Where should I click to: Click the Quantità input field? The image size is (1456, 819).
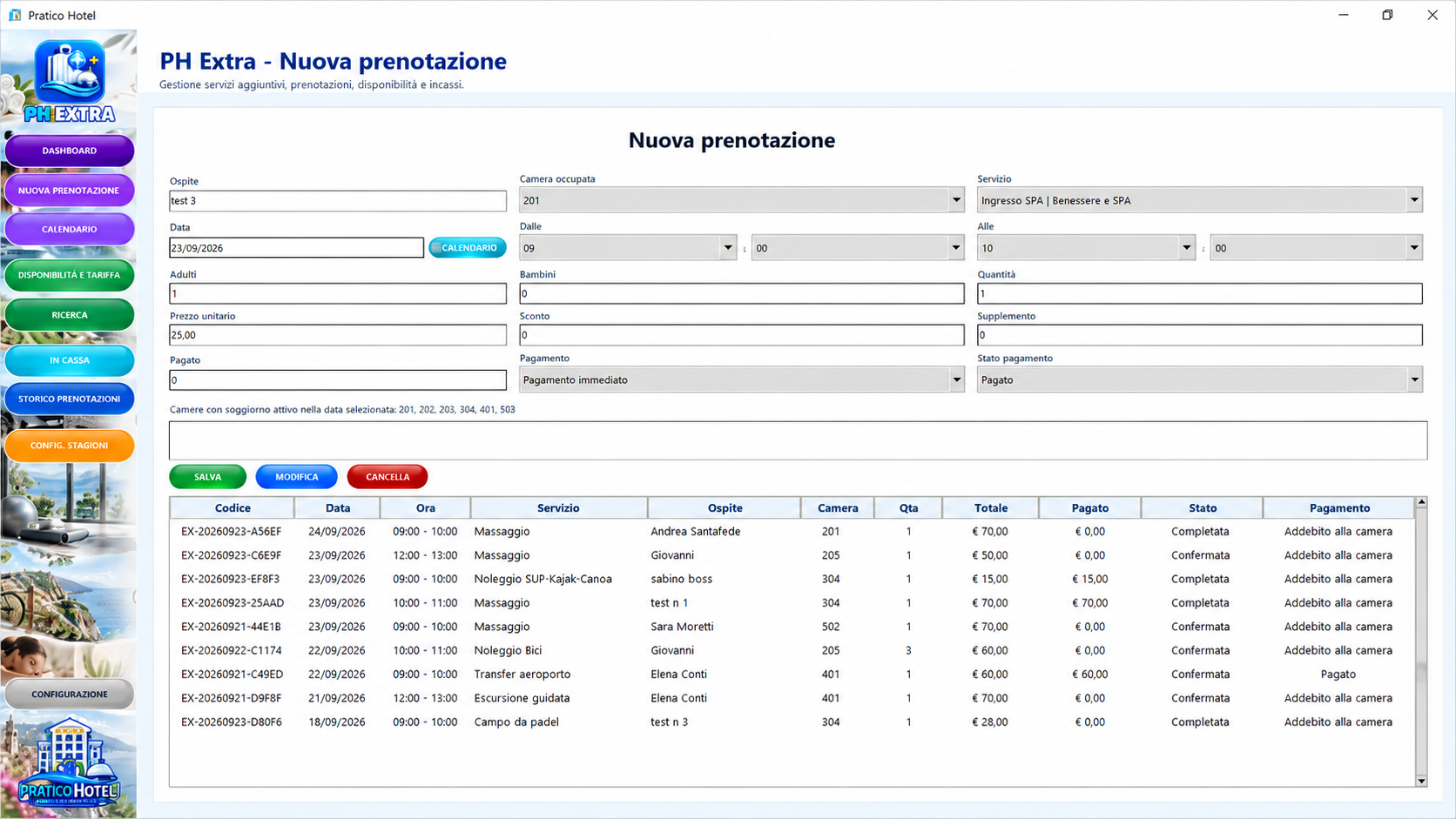click(x=1200, y=293)
